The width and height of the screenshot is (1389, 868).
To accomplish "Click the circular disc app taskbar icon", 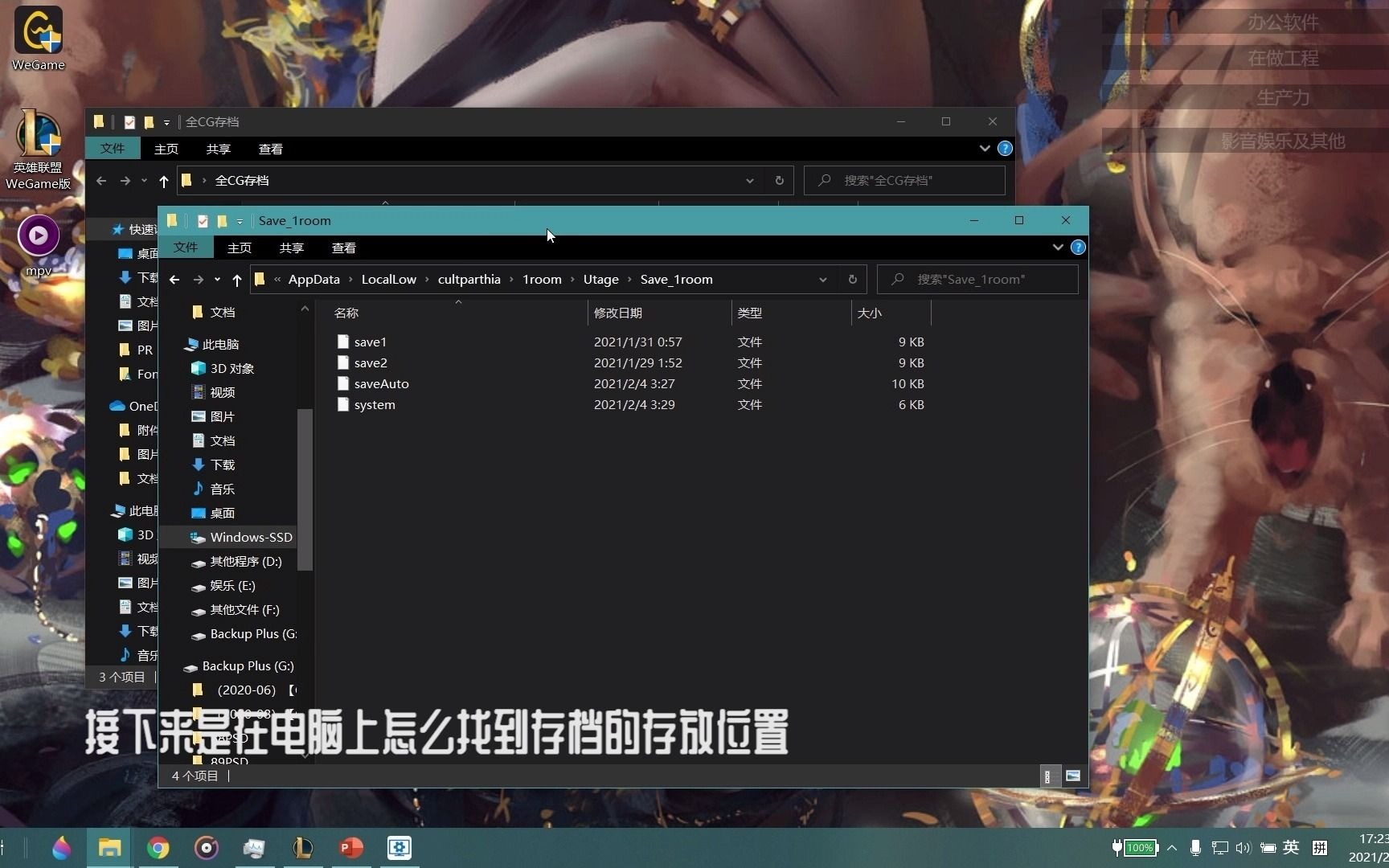I will [x=207, y=848].
